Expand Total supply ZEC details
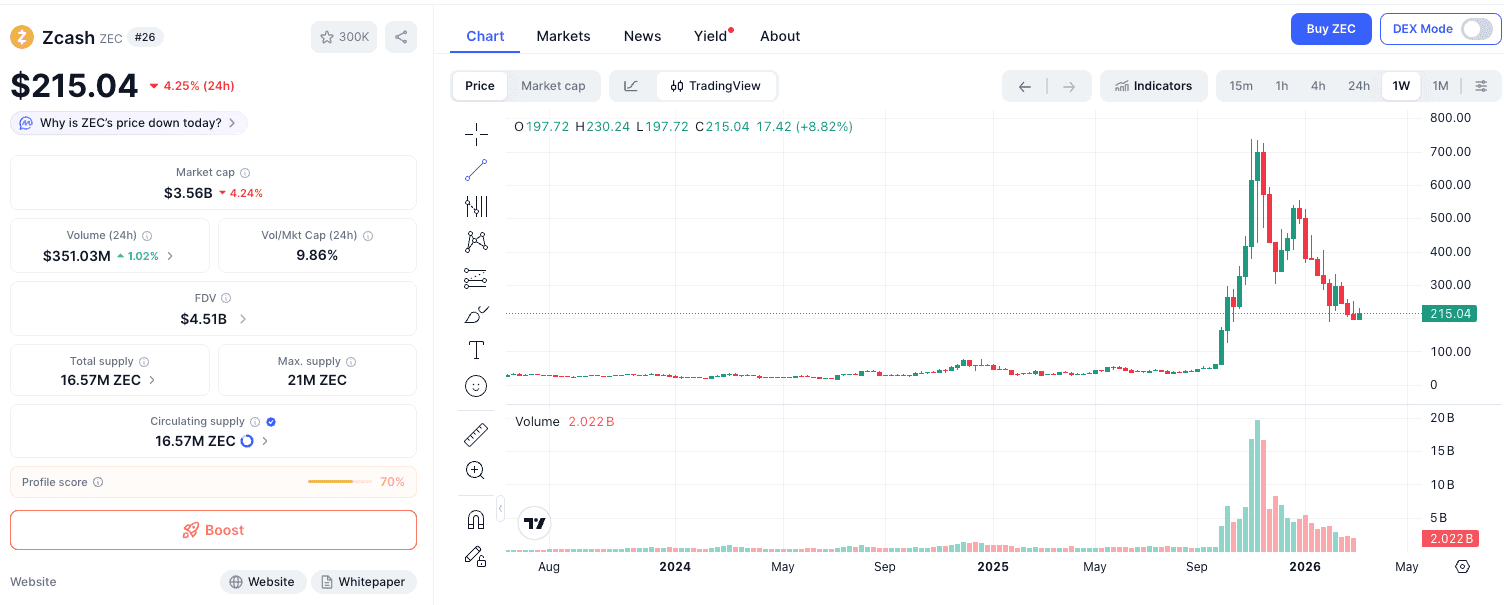This screenshot has height=605, width=1504. coord(152,380)
